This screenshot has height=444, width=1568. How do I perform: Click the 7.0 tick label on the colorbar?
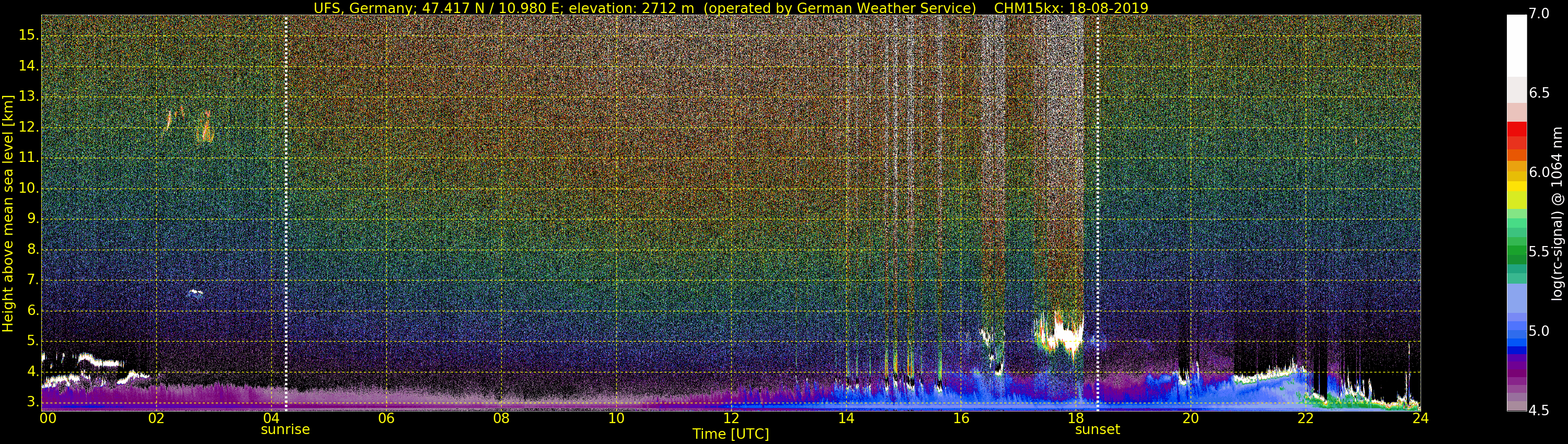[x=1539, y=14]
